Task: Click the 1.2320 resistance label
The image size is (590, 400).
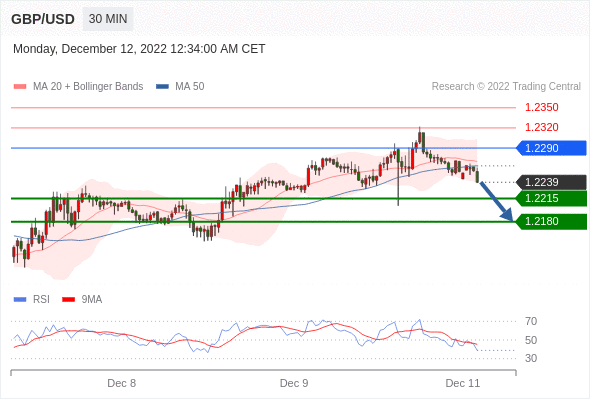Action: pyautogui.click(x=542, y=128)
